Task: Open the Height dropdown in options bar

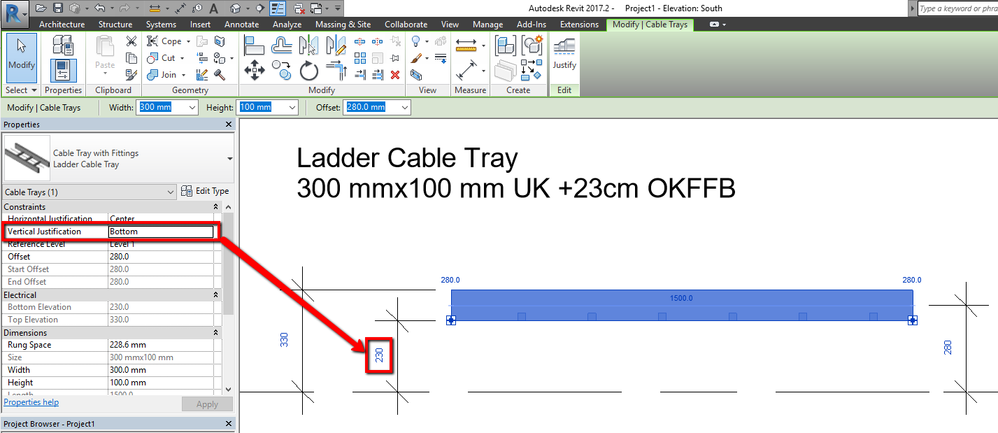Action: tap(292, 108)
